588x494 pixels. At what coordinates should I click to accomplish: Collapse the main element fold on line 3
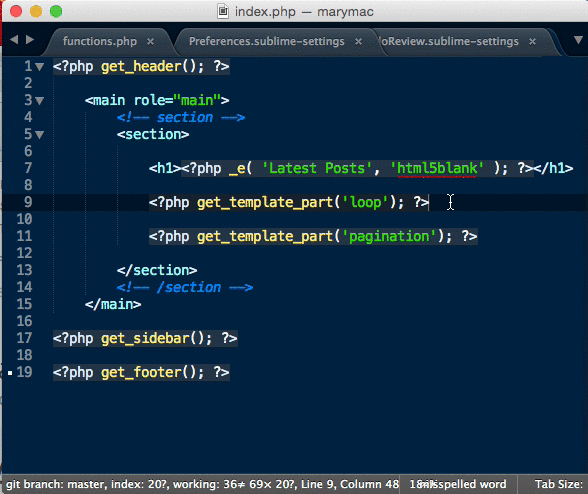[40, 101]
